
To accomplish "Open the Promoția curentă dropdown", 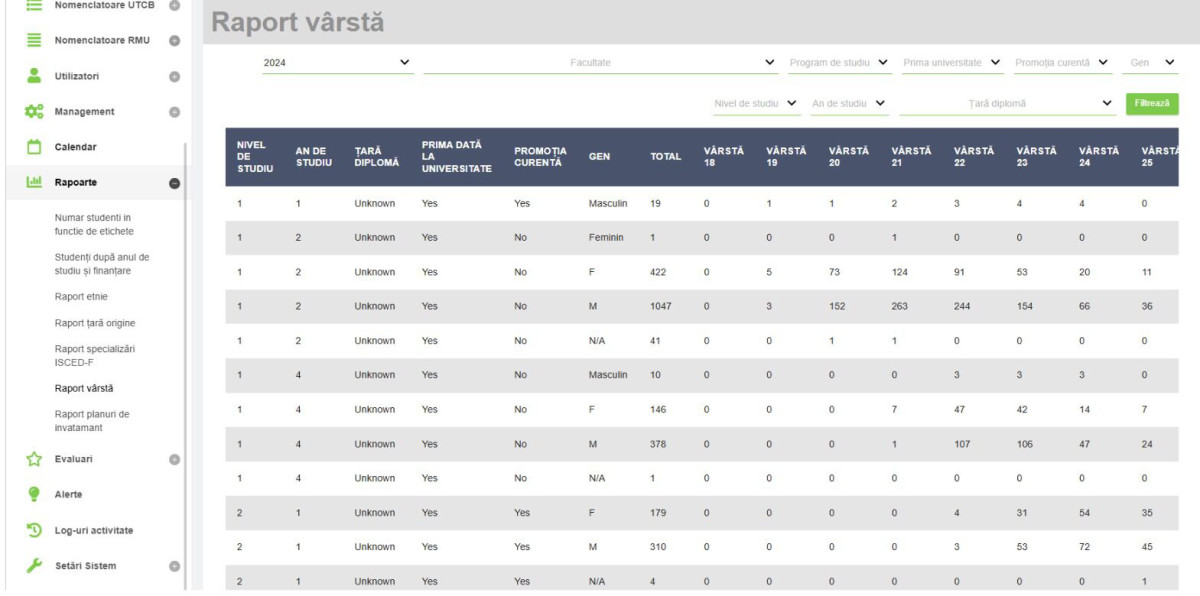I will [1062, 62].
